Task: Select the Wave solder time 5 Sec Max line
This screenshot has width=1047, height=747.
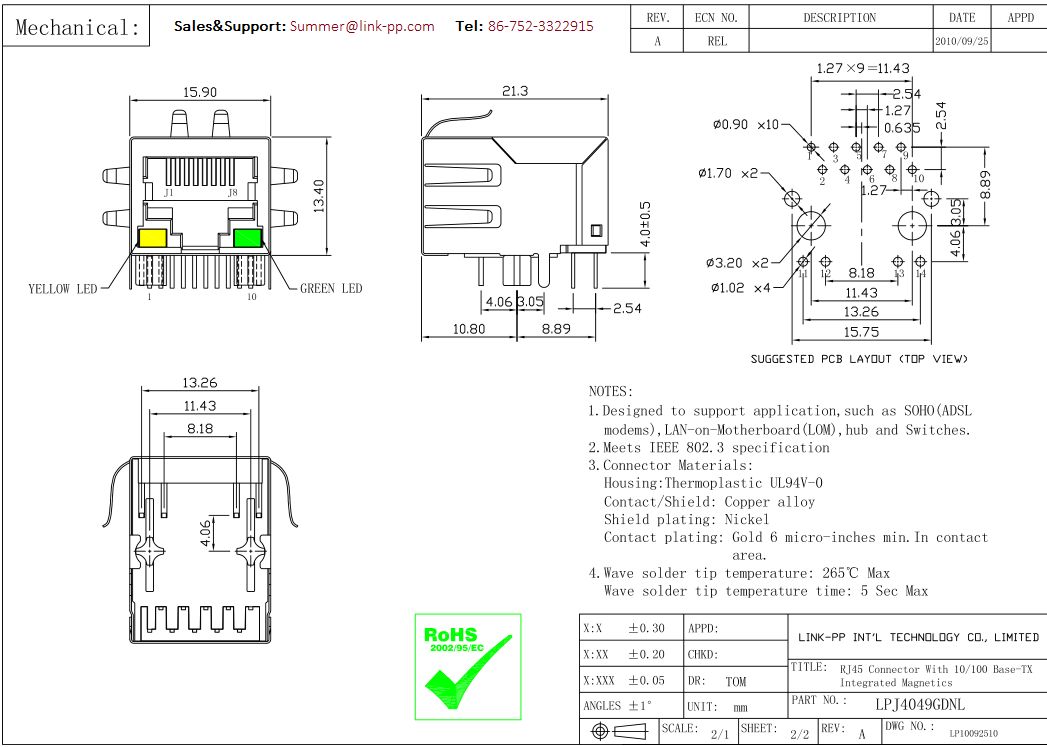Action: tap(766, 591)
